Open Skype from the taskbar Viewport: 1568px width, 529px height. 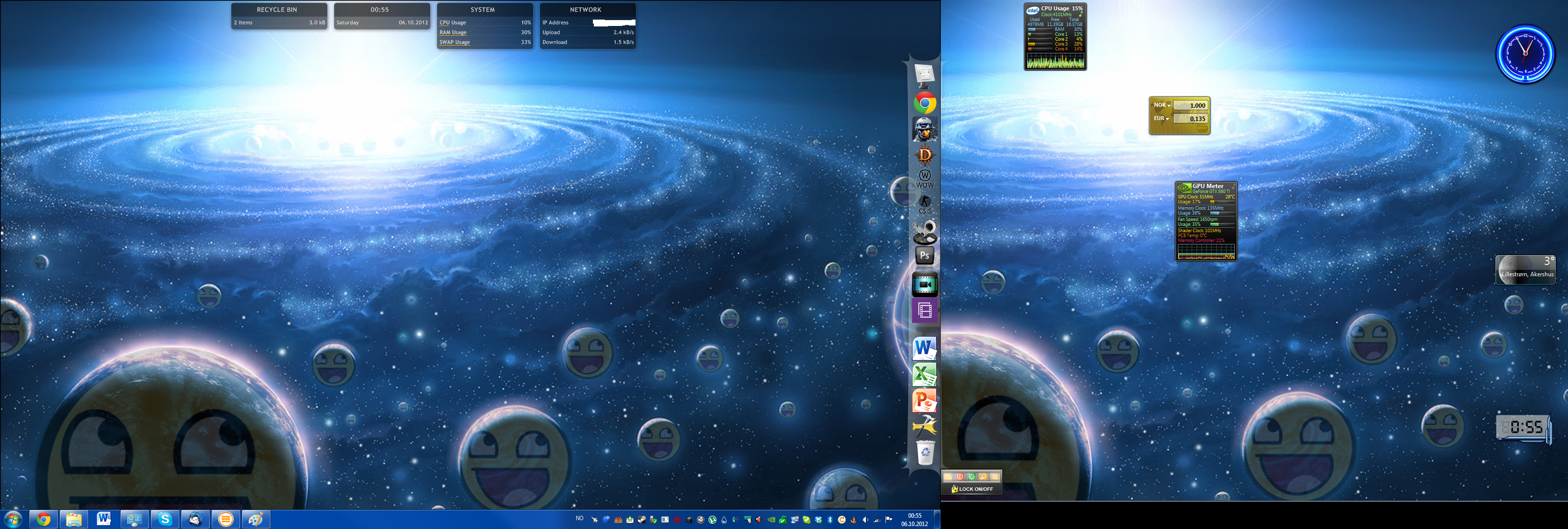[165, 519]
